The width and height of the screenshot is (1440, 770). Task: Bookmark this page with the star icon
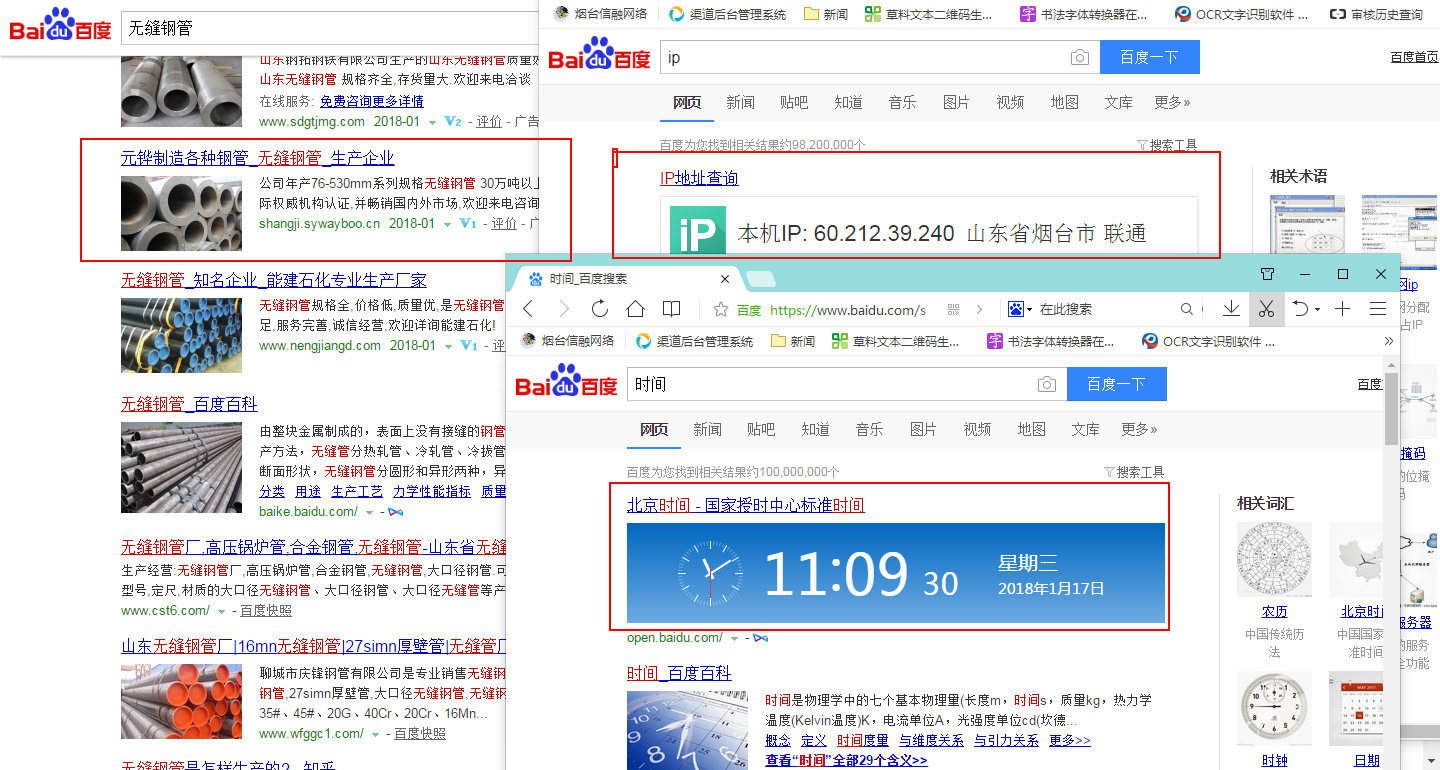(720, 310)
